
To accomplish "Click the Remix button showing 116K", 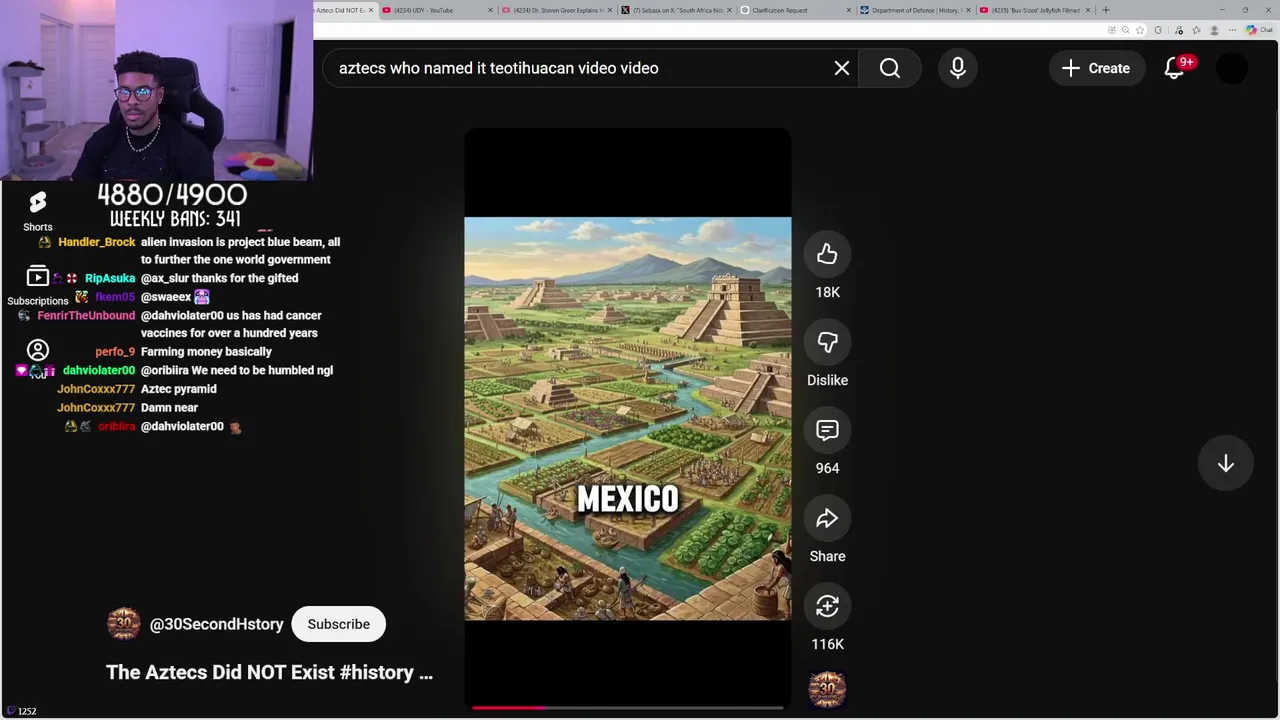I will 827,607.
